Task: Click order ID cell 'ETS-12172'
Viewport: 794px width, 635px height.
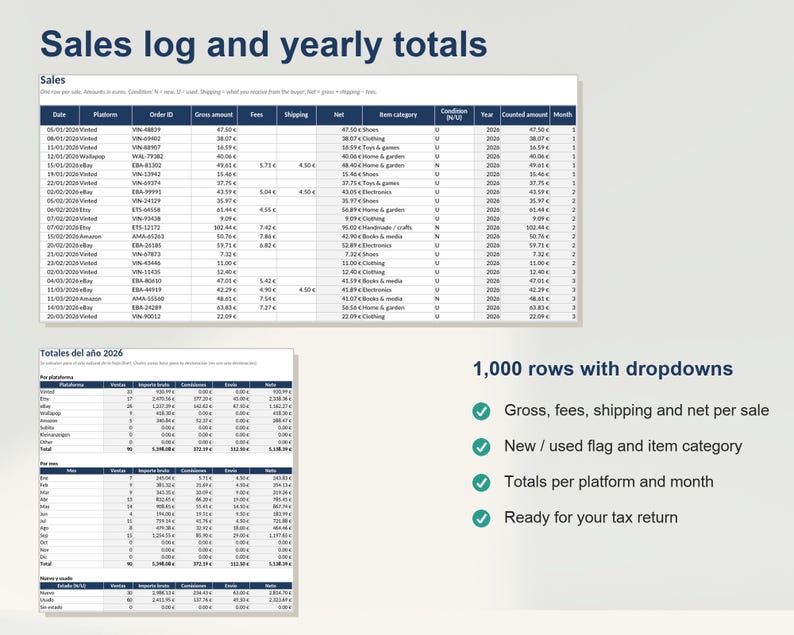Action: point(161,228)
